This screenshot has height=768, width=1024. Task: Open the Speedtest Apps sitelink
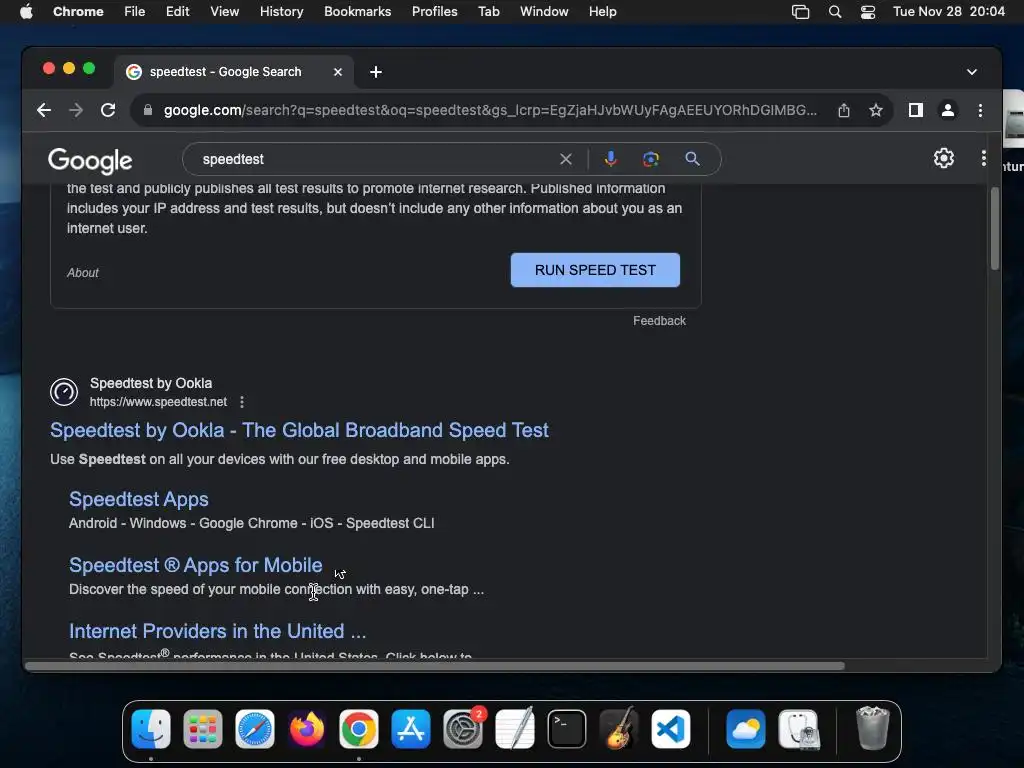[x=139, y=500]
